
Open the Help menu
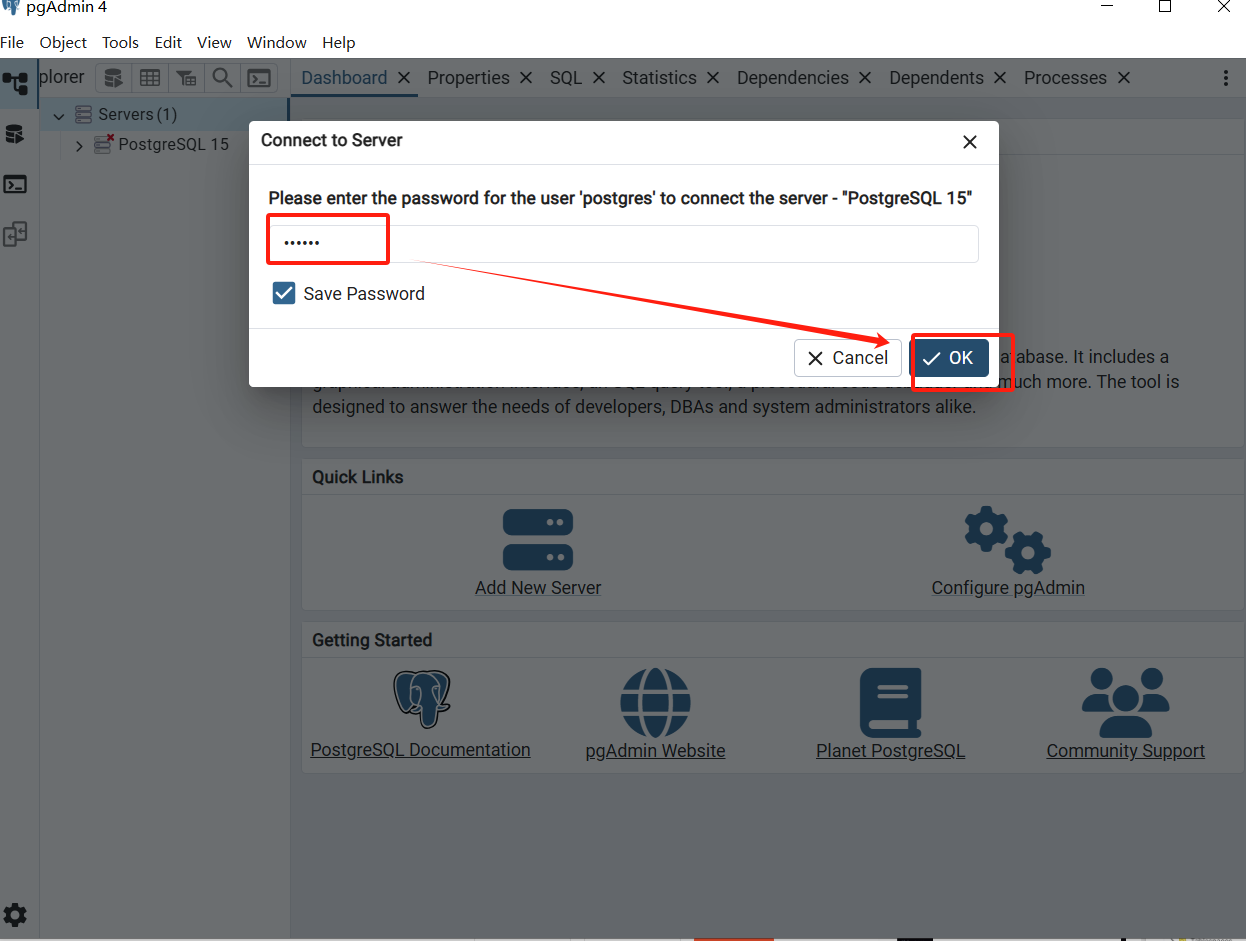[x=339, y=42]
